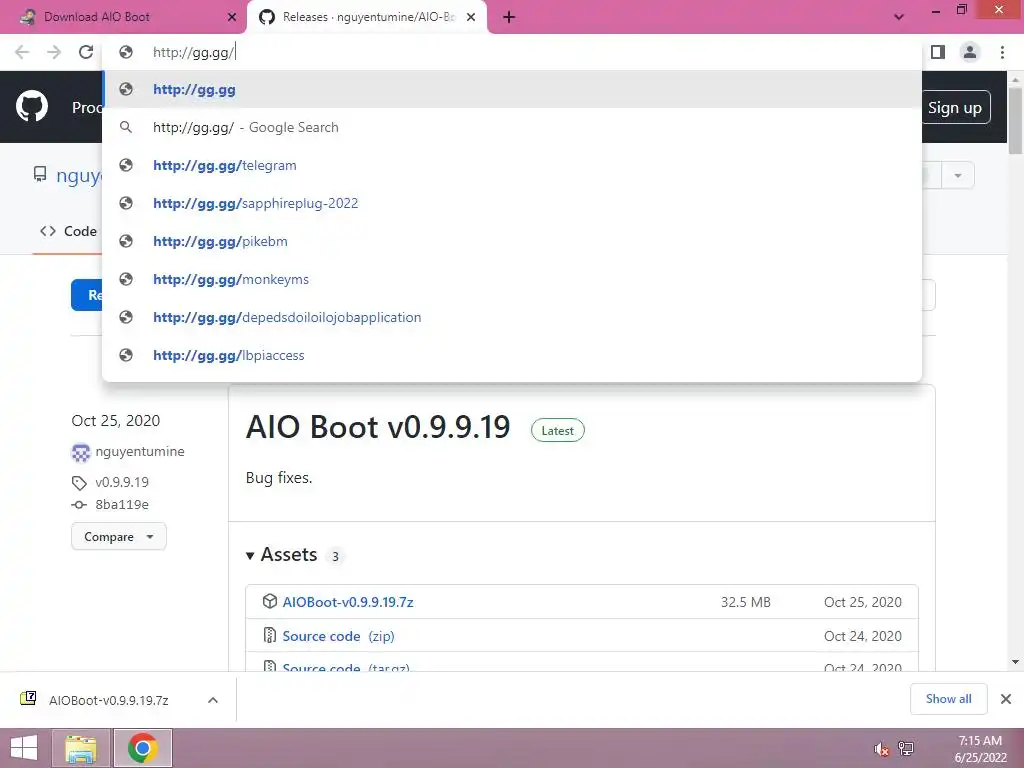Open the Chrome profile avatar menu
Screen dimensions: 1024x768
coord(970,52)
